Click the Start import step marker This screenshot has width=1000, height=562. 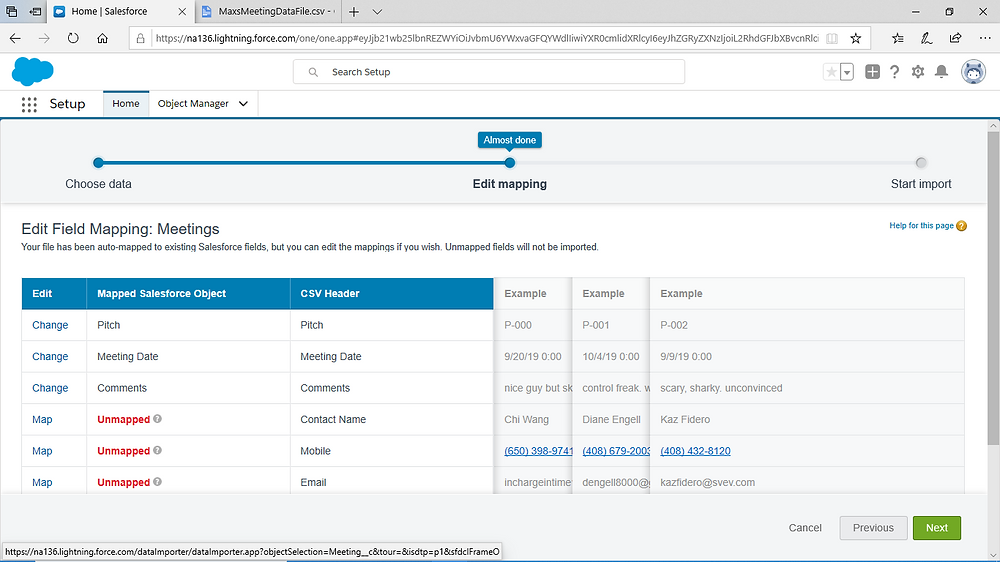point(920,163)
